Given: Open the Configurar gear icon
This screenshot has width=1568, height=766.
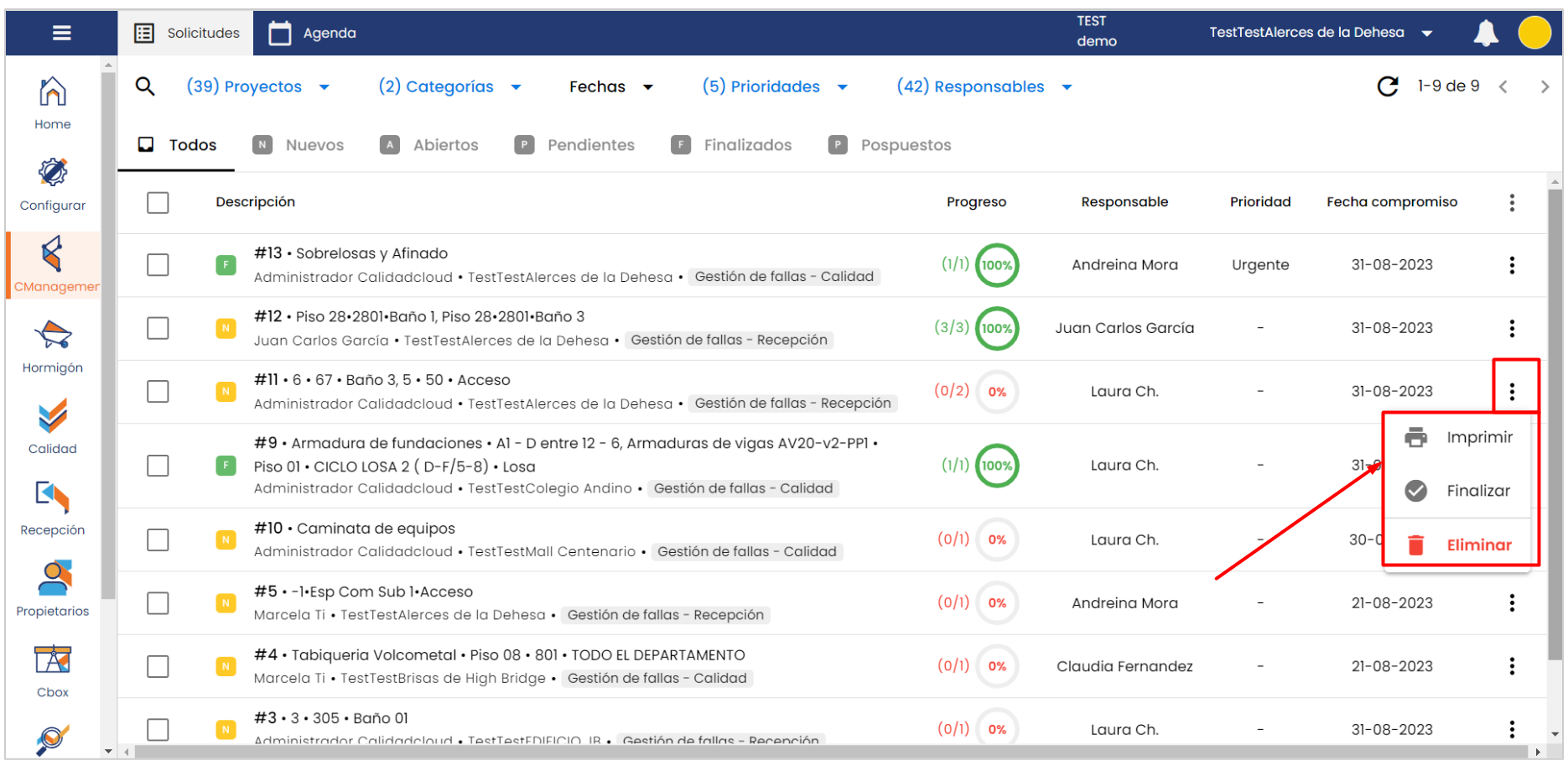Looking at the screenshot, I should (52, 174).
